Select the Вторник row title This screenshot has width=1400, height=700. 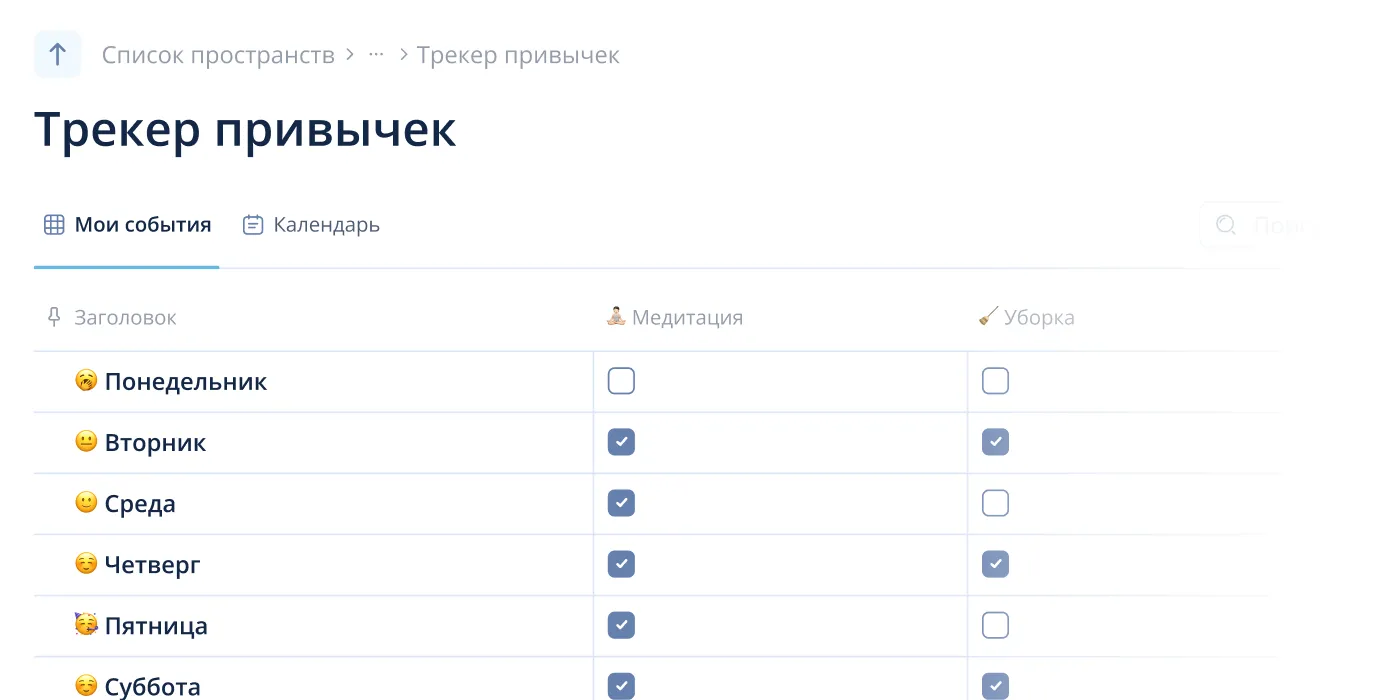155,443
